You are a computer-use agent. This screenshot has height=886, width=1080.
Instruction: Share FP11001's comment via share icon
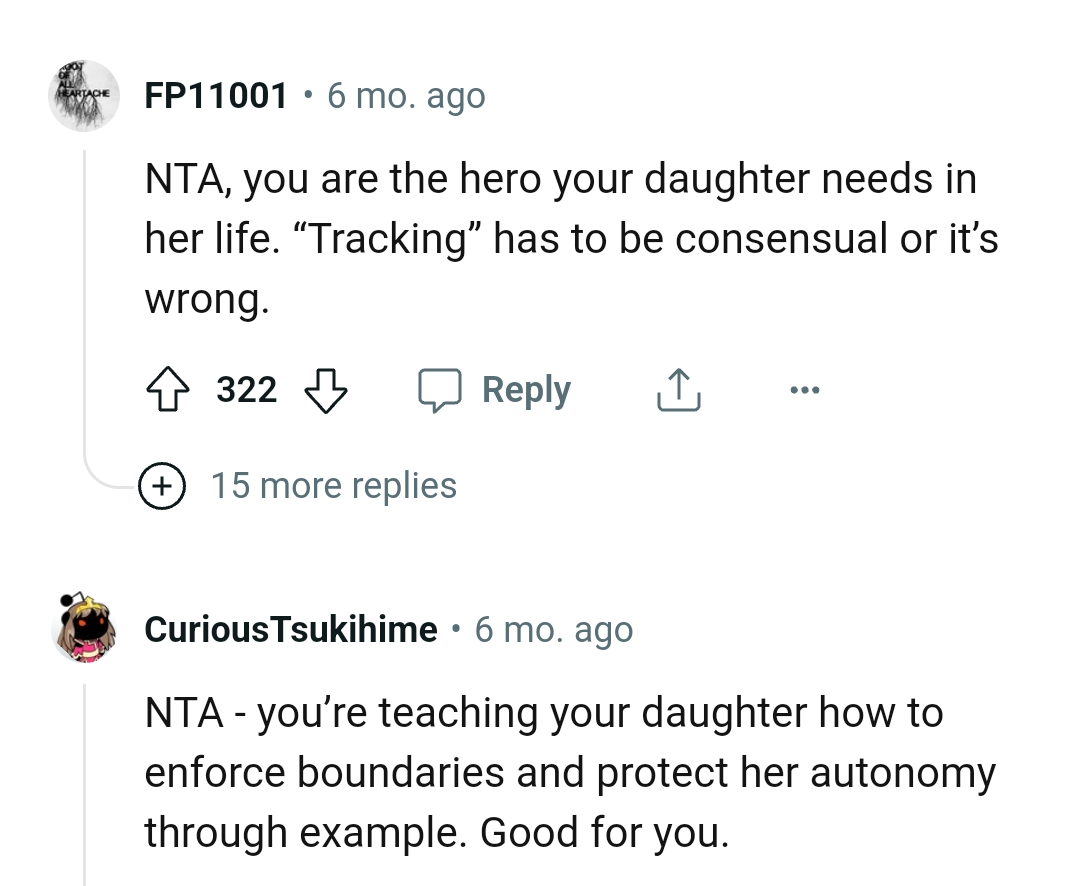click(679, 390)
